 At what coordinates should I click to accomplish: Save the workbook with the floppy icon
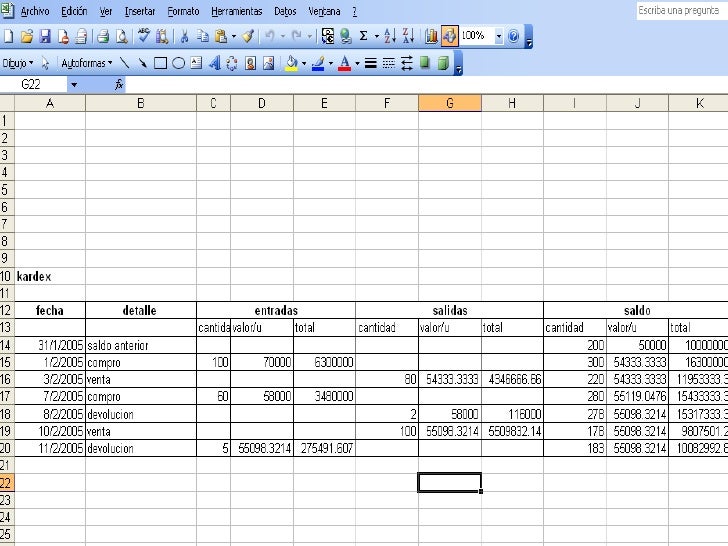tap(45, 36)
